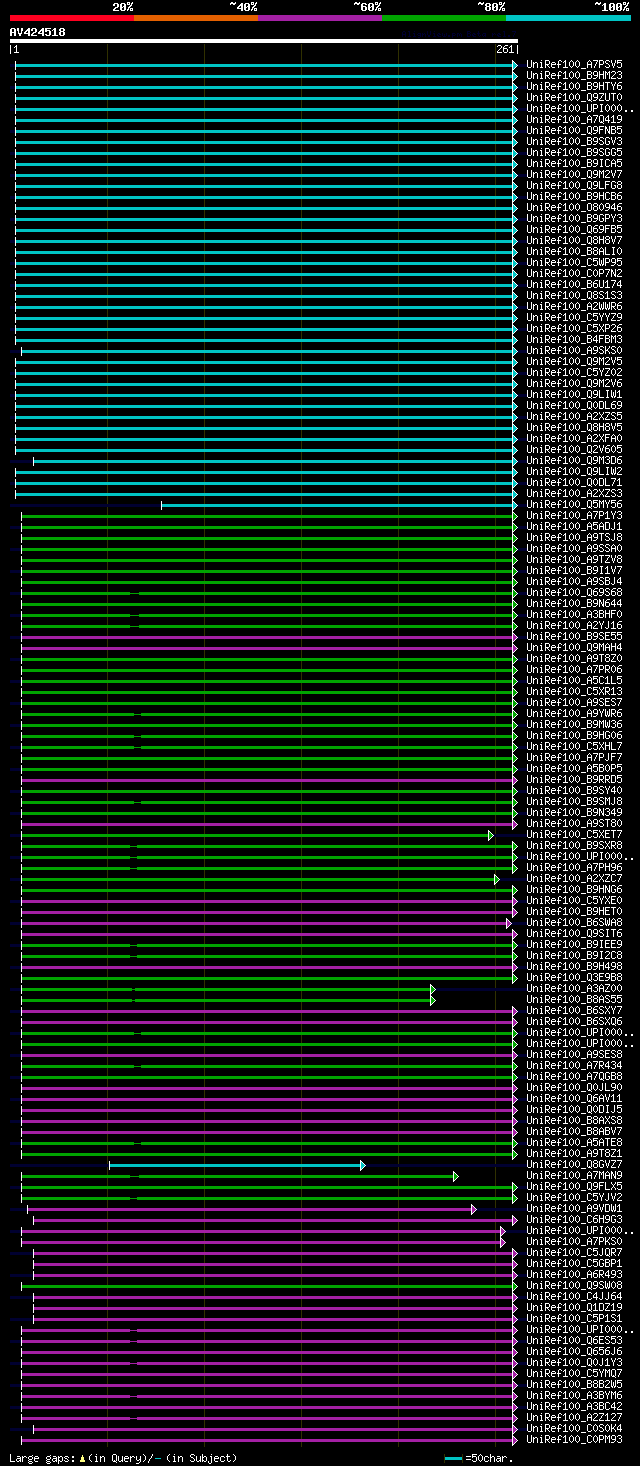Click the green bar of UniRef100_A7MAN9
Viewport: 640px width, 1466px height.
(240, 1175)
